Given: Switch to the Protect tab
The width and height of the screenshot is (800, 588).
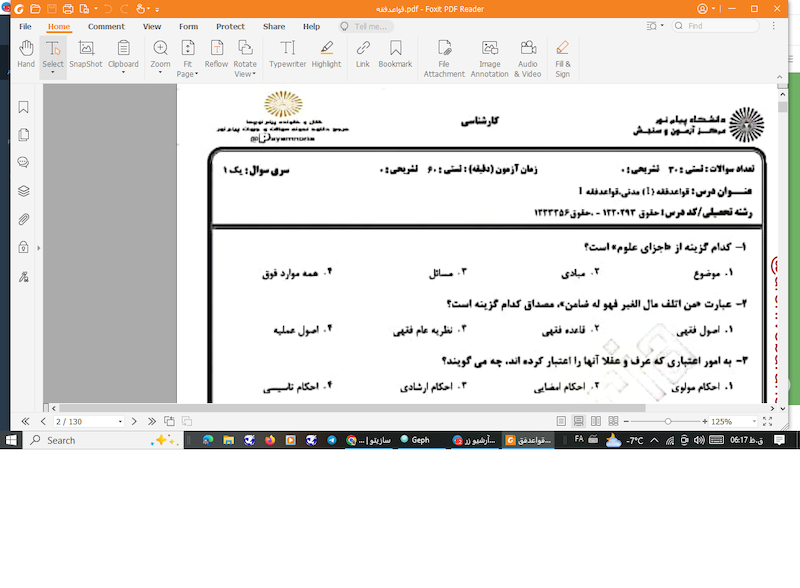Looking at the screenshot, I should (230, 27).
